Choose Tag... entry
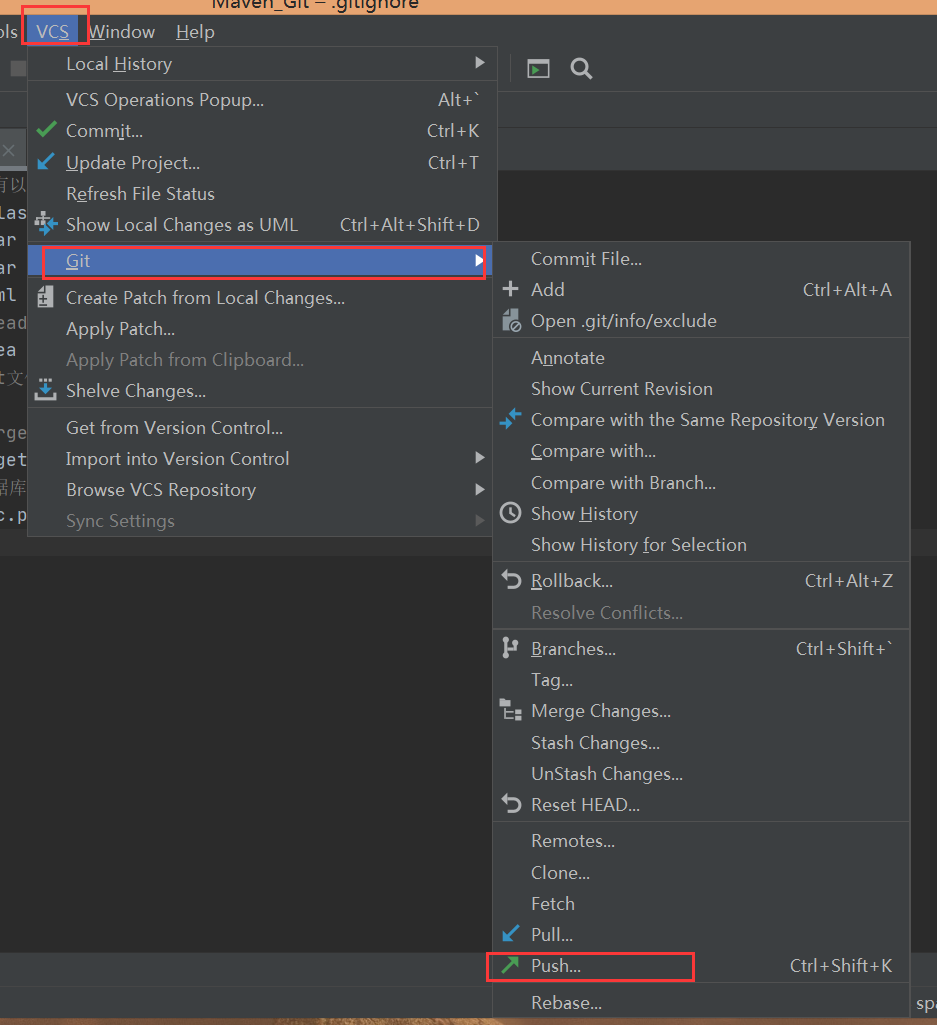937x1025 pixels. tap(701, 680)
